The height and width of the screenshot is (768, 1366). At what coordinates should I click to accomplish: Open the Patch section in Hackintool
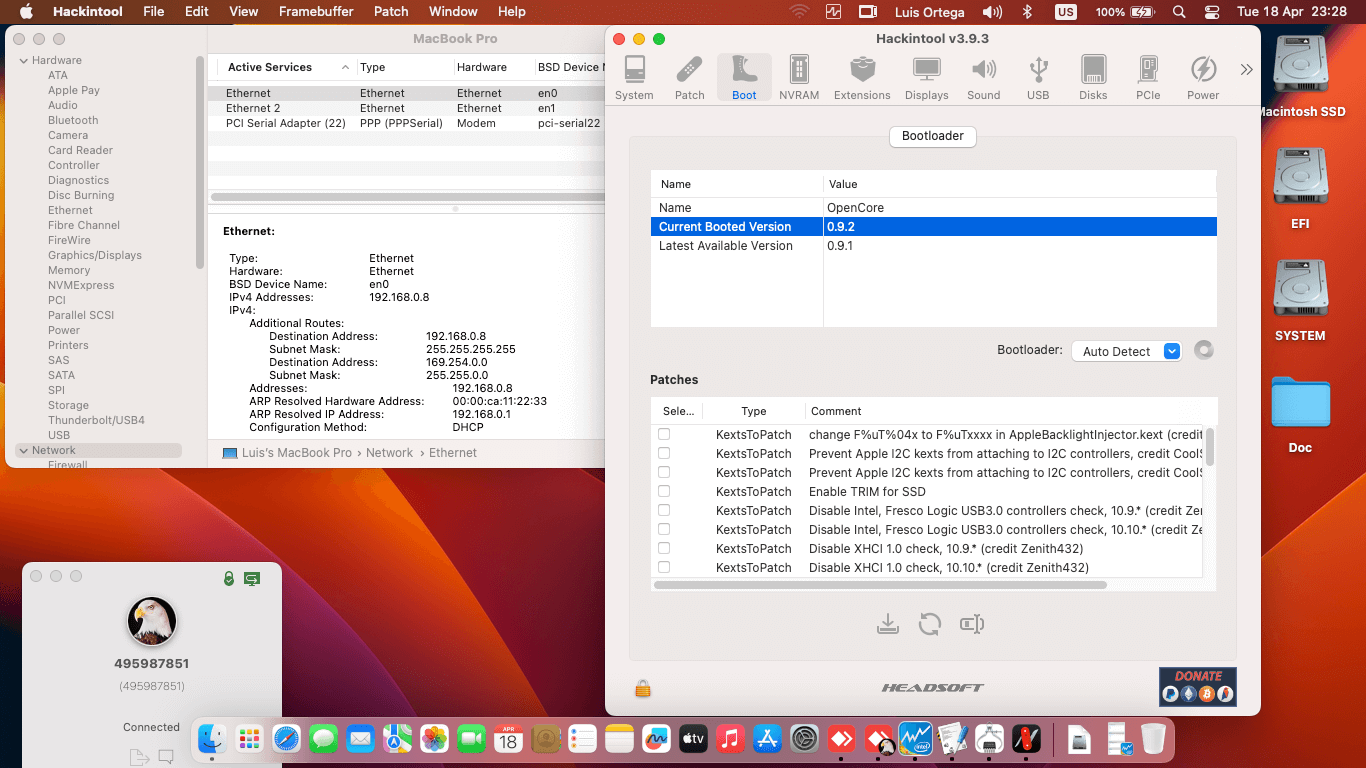[689, 78]
